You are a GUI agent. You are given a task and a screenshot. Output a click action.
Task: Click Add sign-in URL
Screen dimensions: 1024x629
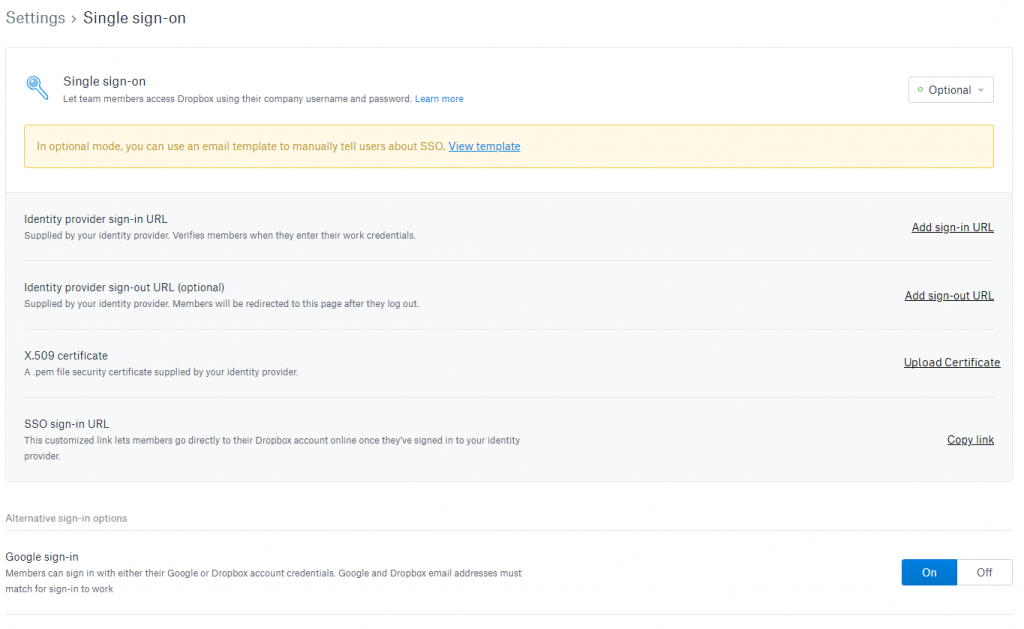tap(952, 227)
